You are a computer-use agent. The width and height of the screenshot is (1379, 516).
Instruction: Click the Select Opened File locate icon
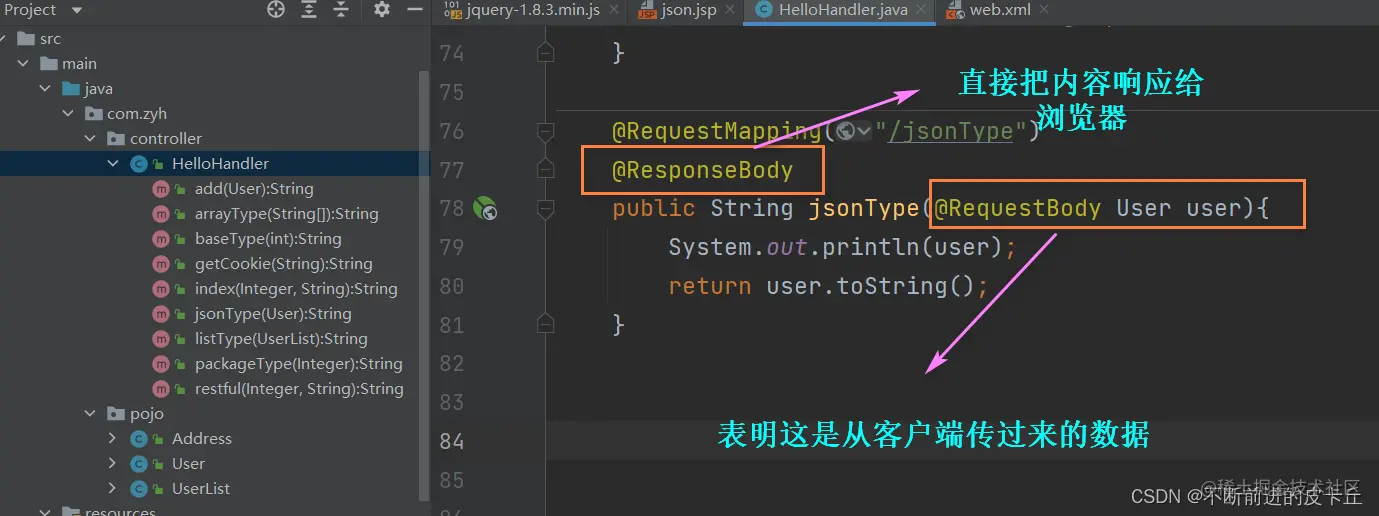[x=276, y=10]
